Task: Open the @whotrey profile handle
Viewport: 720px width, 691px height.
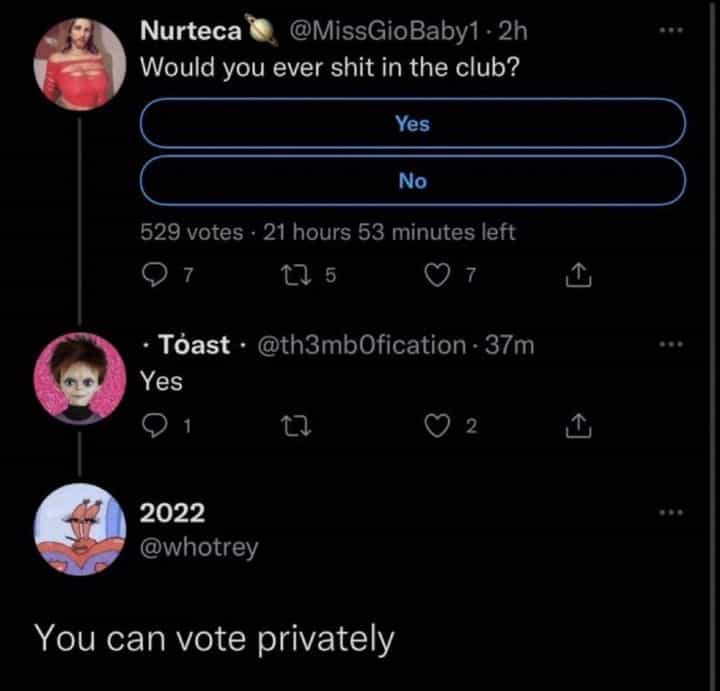Action: coord(198,547)
